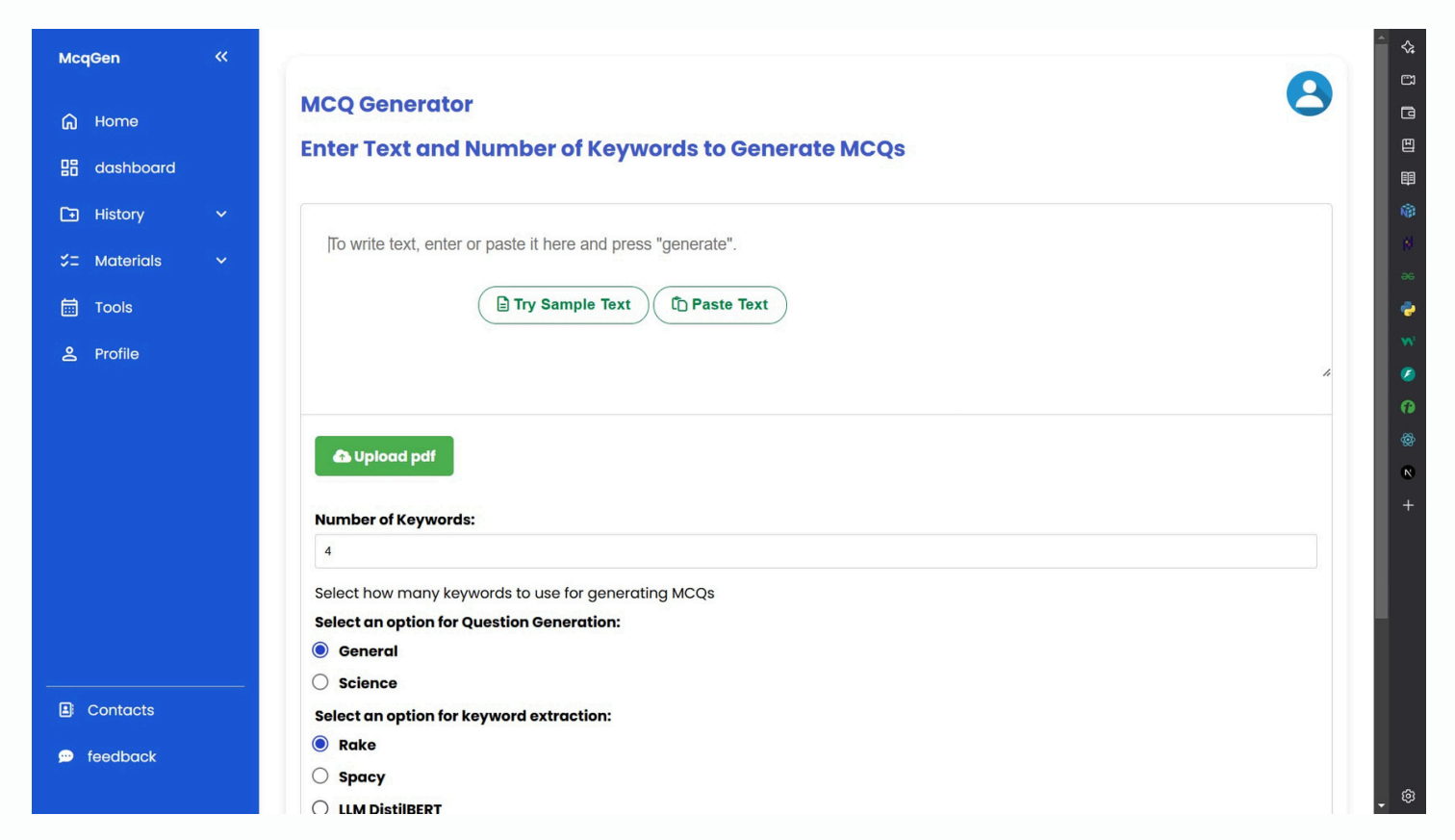
Task: Select General question generation option
Action: point(320,650)
